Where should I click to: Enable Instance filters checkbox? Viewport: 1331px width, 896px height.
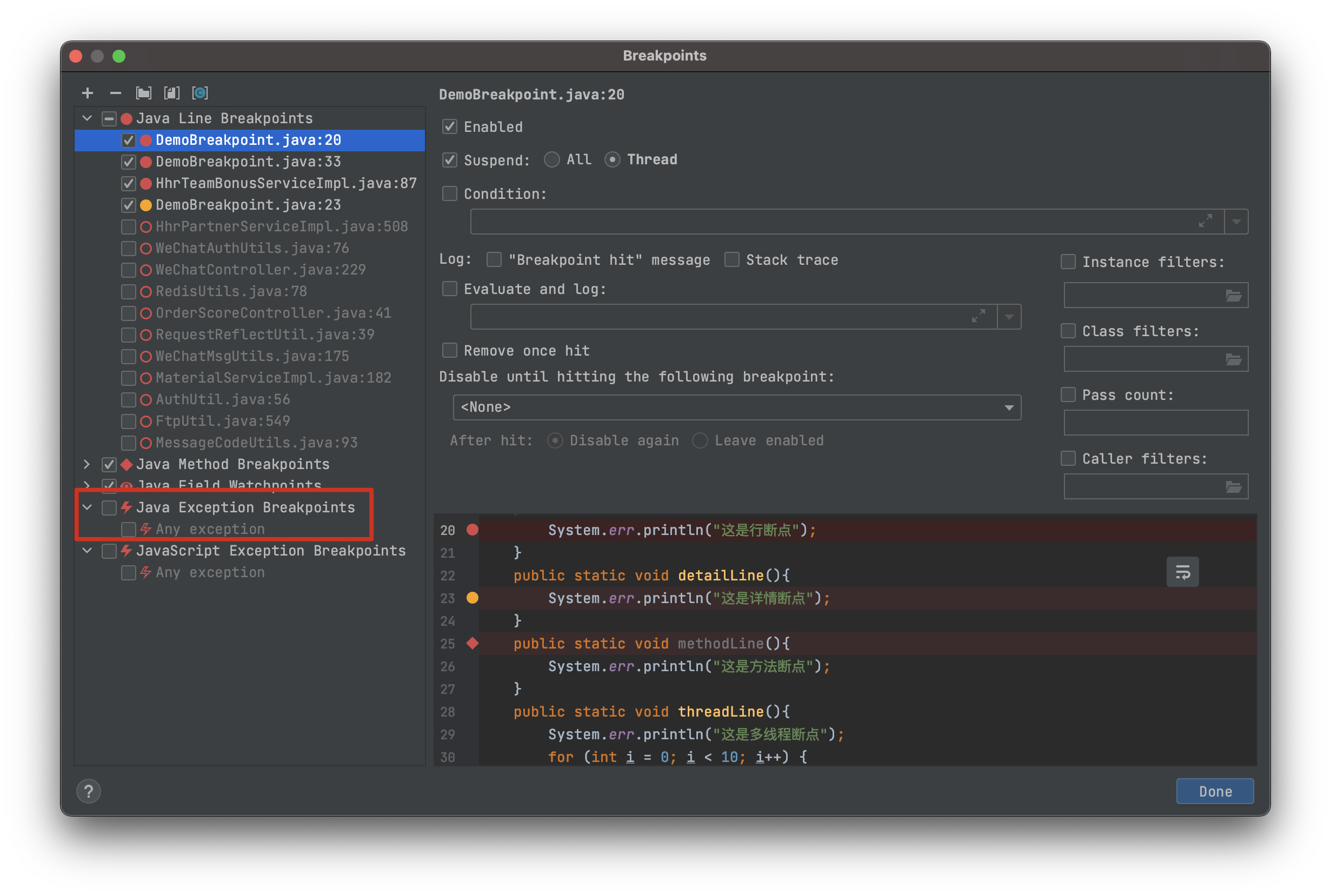pyautogui.click(x=1068, y=262)
